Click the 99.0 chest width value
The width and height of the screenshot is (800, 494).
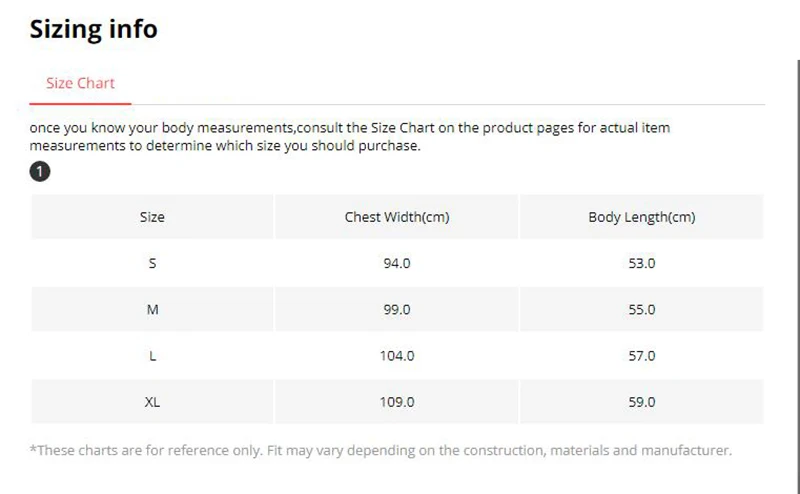tap(397, 309)
